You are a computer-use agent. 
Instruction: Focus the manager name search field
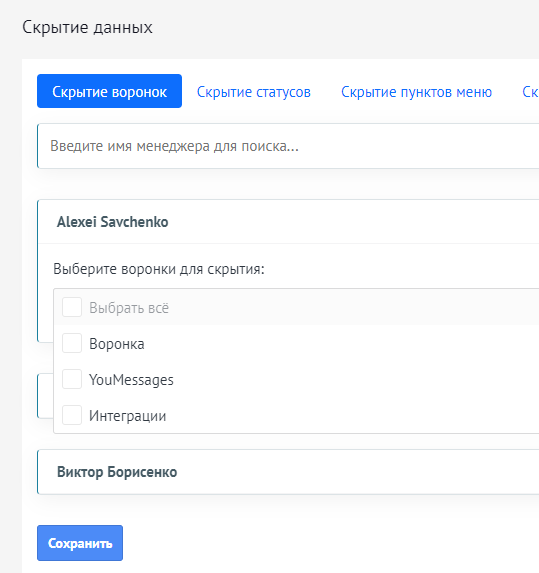pyautogui.click(x=288, y=146)
